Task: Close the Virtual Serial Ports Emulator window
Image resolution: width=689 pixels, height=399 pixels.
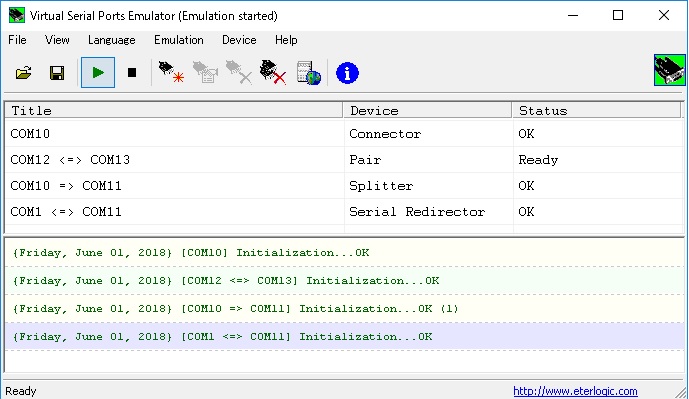Action: click(664, 15)
